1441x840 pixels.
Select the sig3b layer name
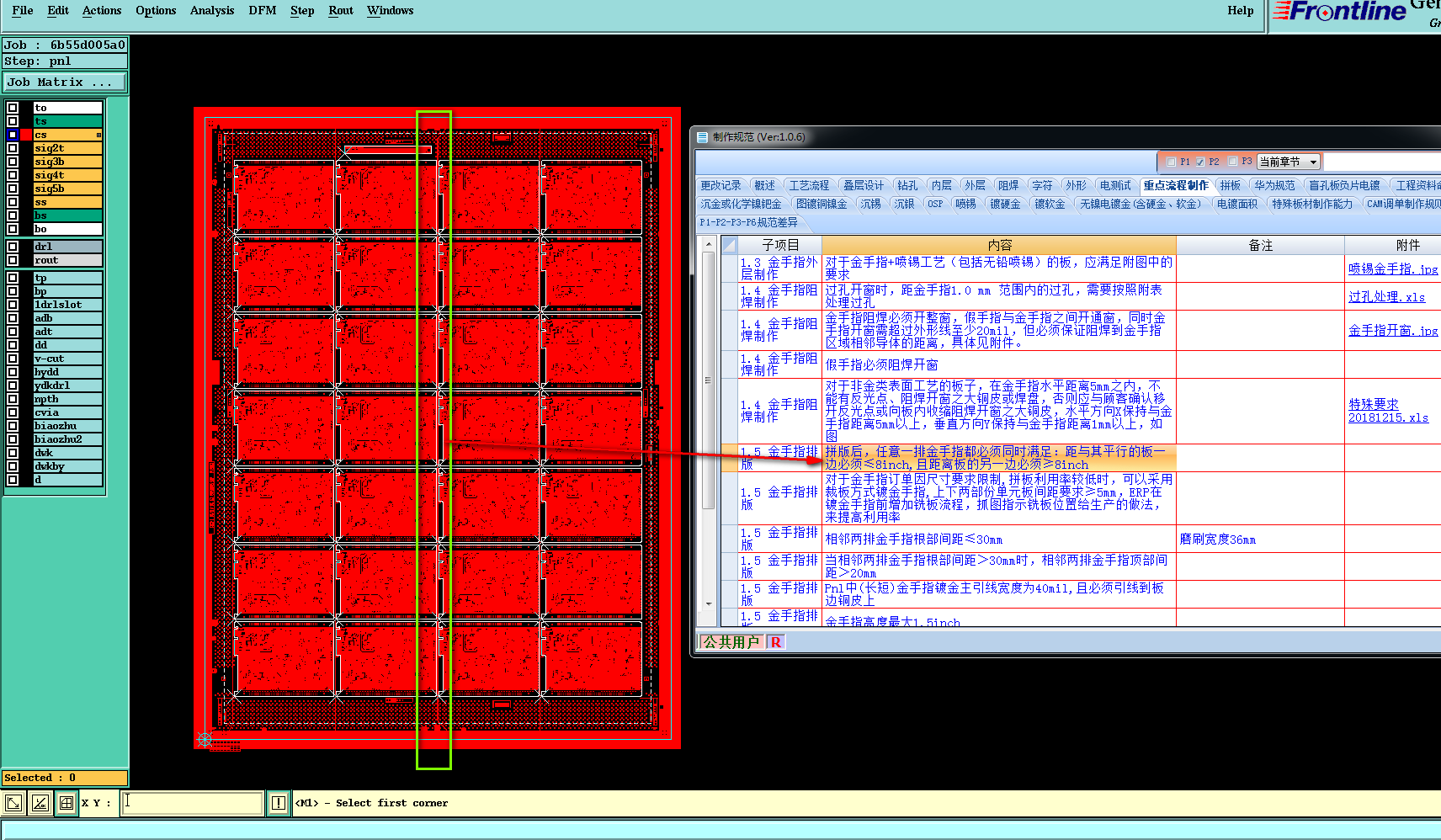pos(67,162)
